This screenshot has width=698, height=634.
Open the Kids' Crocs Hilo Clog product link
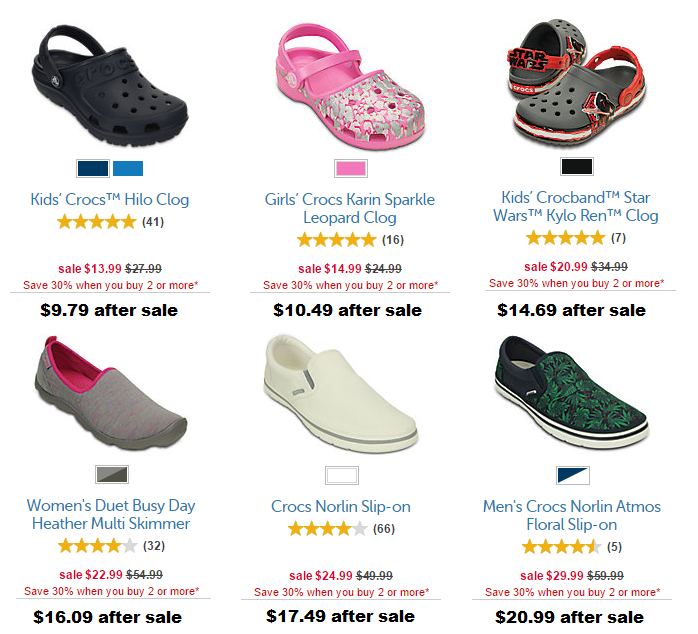110,199
